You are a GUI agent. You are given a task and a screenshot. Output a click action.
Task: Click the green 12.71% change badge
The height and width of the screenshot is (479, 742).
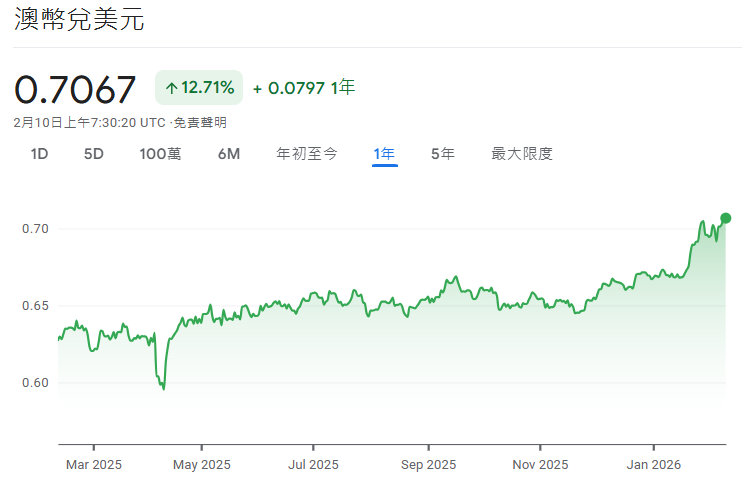click(199, 88)
